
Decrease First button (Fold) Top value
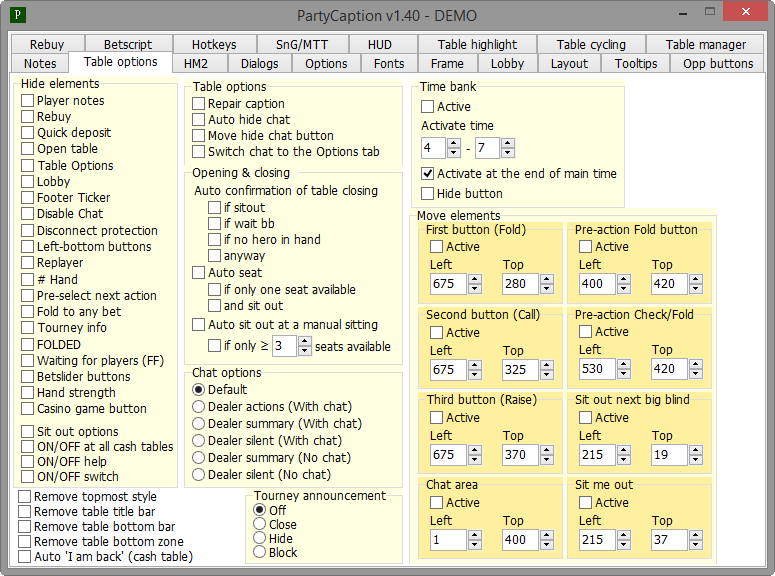pyautogui.click(x=547, y=289)
